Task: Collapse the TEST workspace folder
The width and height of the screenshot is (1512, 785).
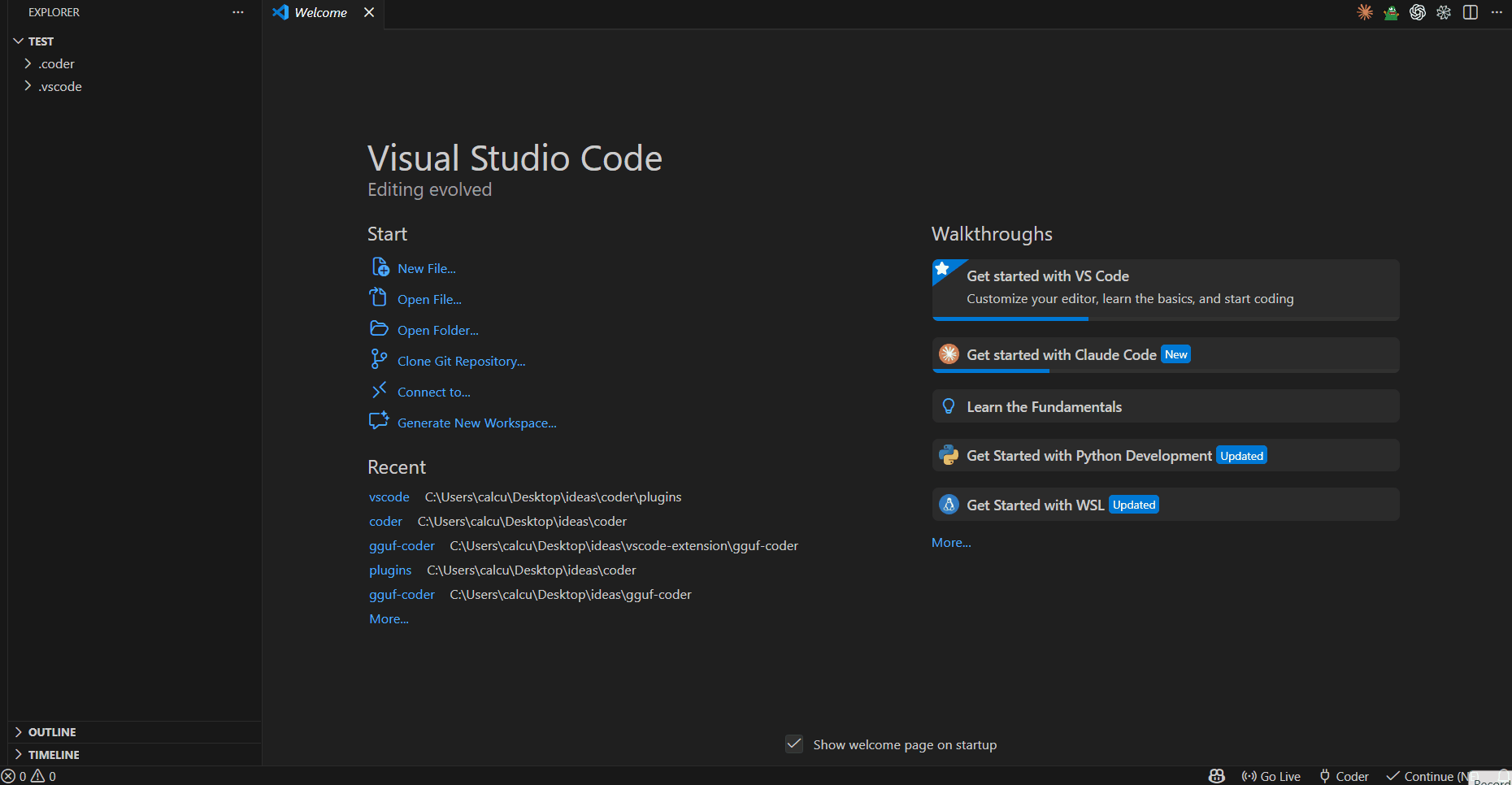Action: [41, 41]
